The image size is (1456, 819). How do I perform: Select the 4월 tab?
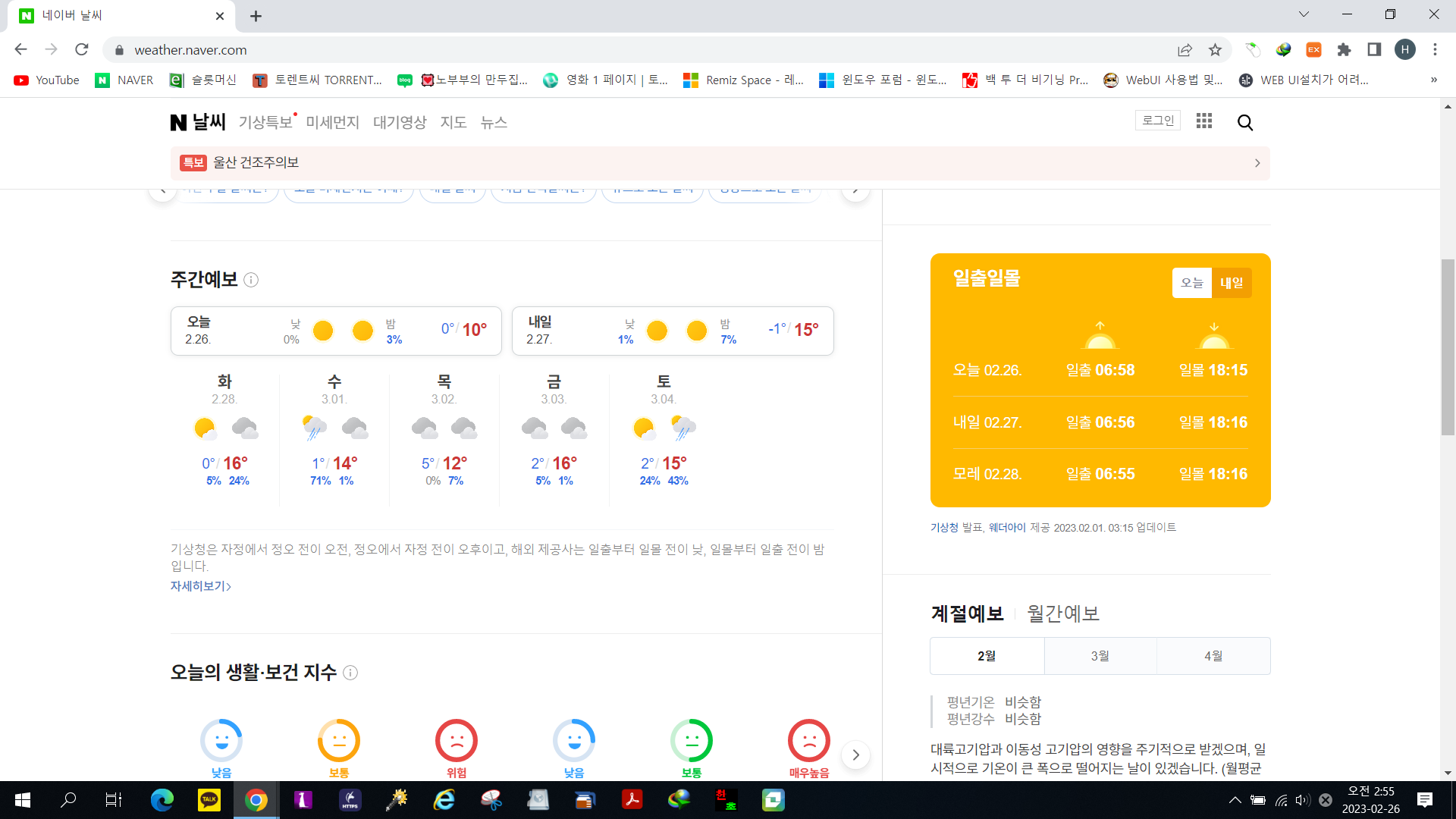click(x=1213, y=656)
